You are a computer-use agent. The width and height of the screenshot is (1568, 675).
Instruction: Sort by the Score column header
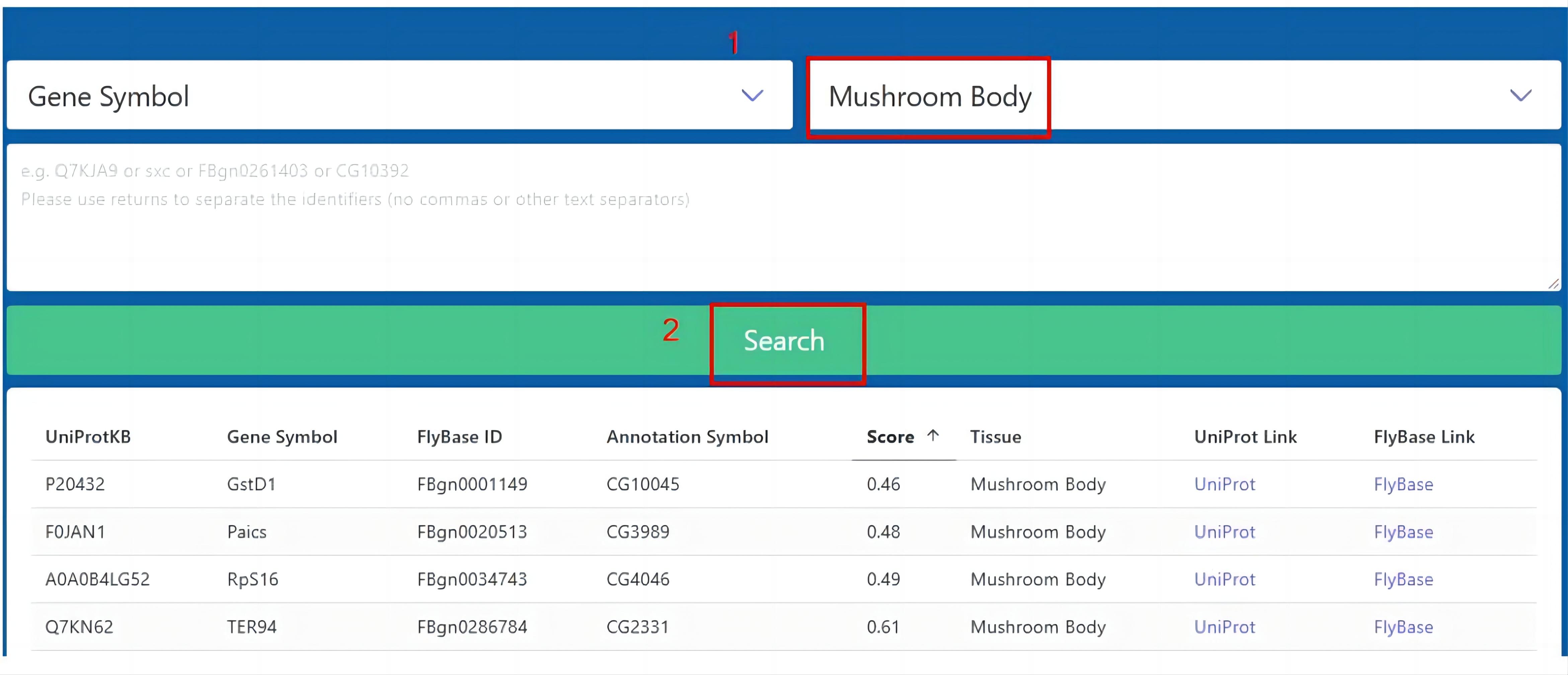coord(890,437)
